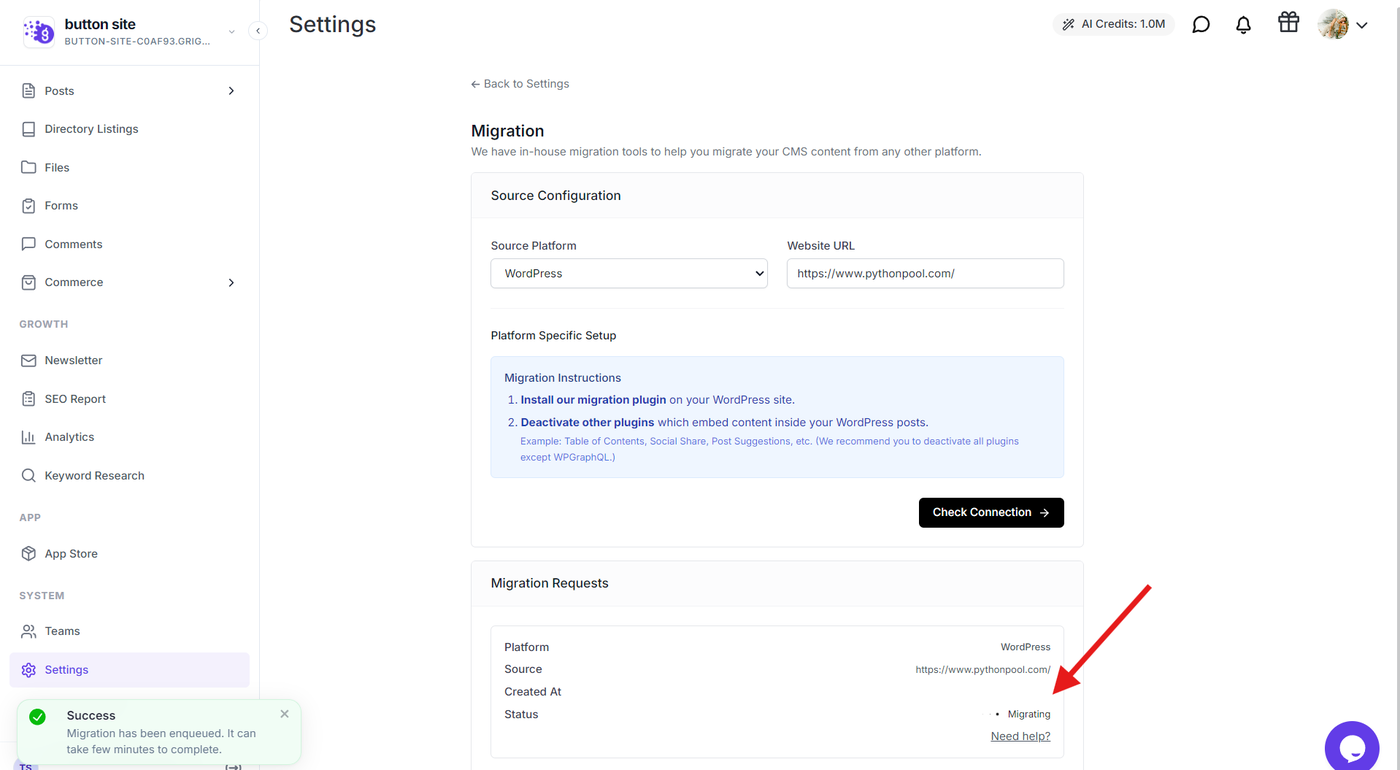Open the Need help? link

pos(1020,736)
